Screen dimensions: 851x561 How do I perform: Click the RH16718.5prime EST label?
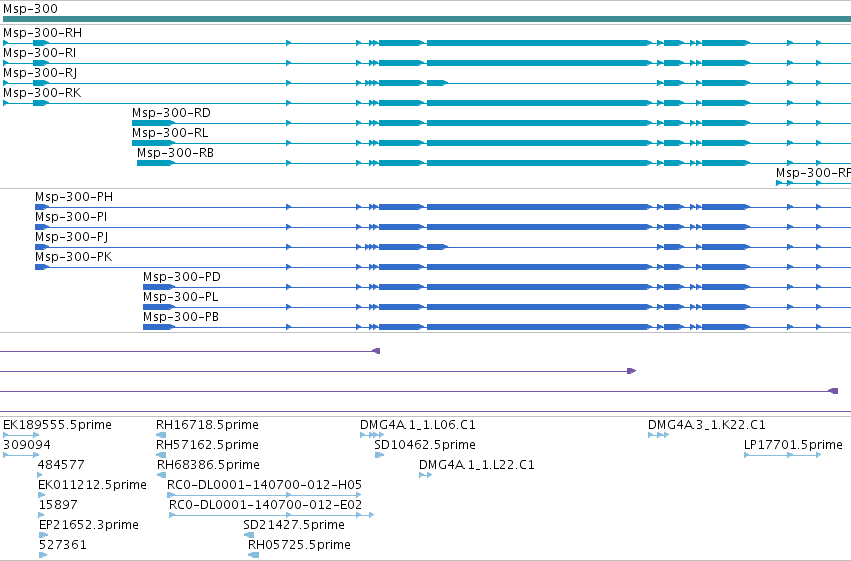[207, 425]
